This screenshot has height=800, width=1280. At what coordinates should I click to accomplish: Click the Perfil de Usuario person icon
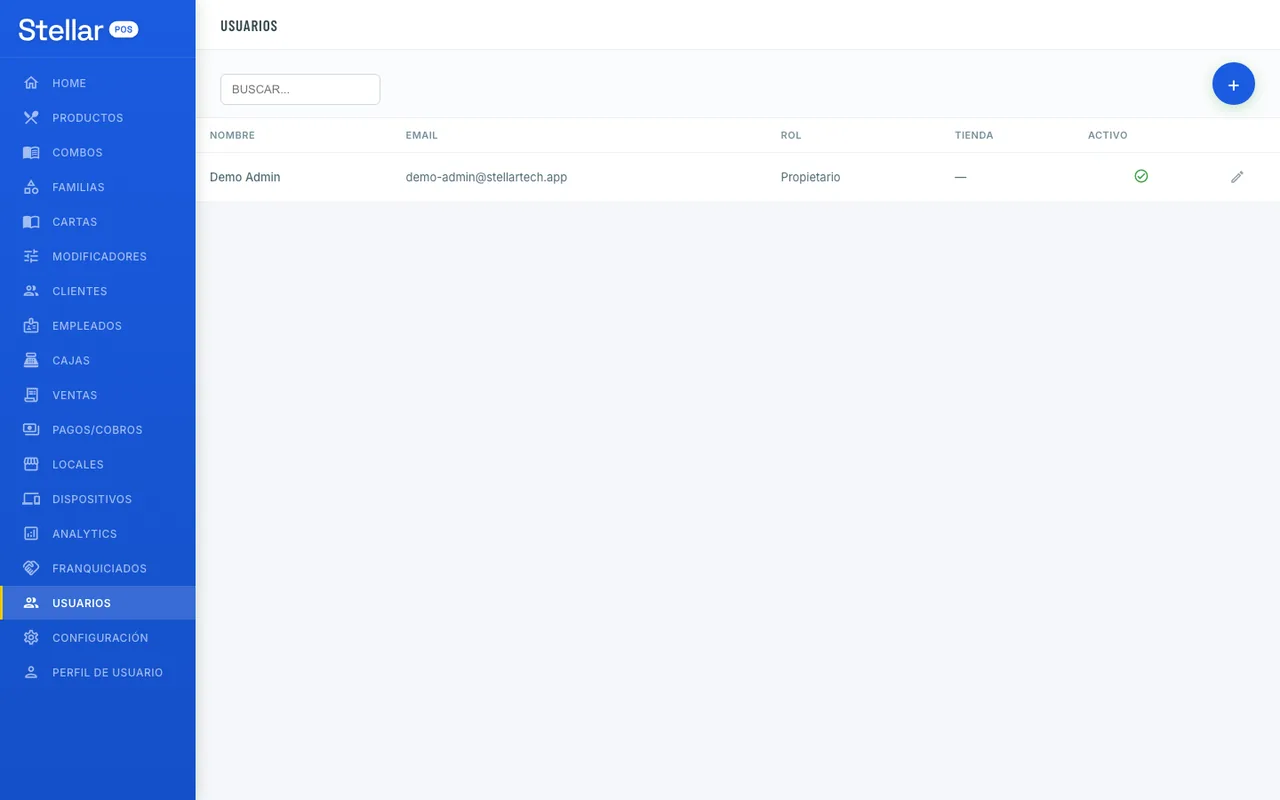[x=31, y=673]
